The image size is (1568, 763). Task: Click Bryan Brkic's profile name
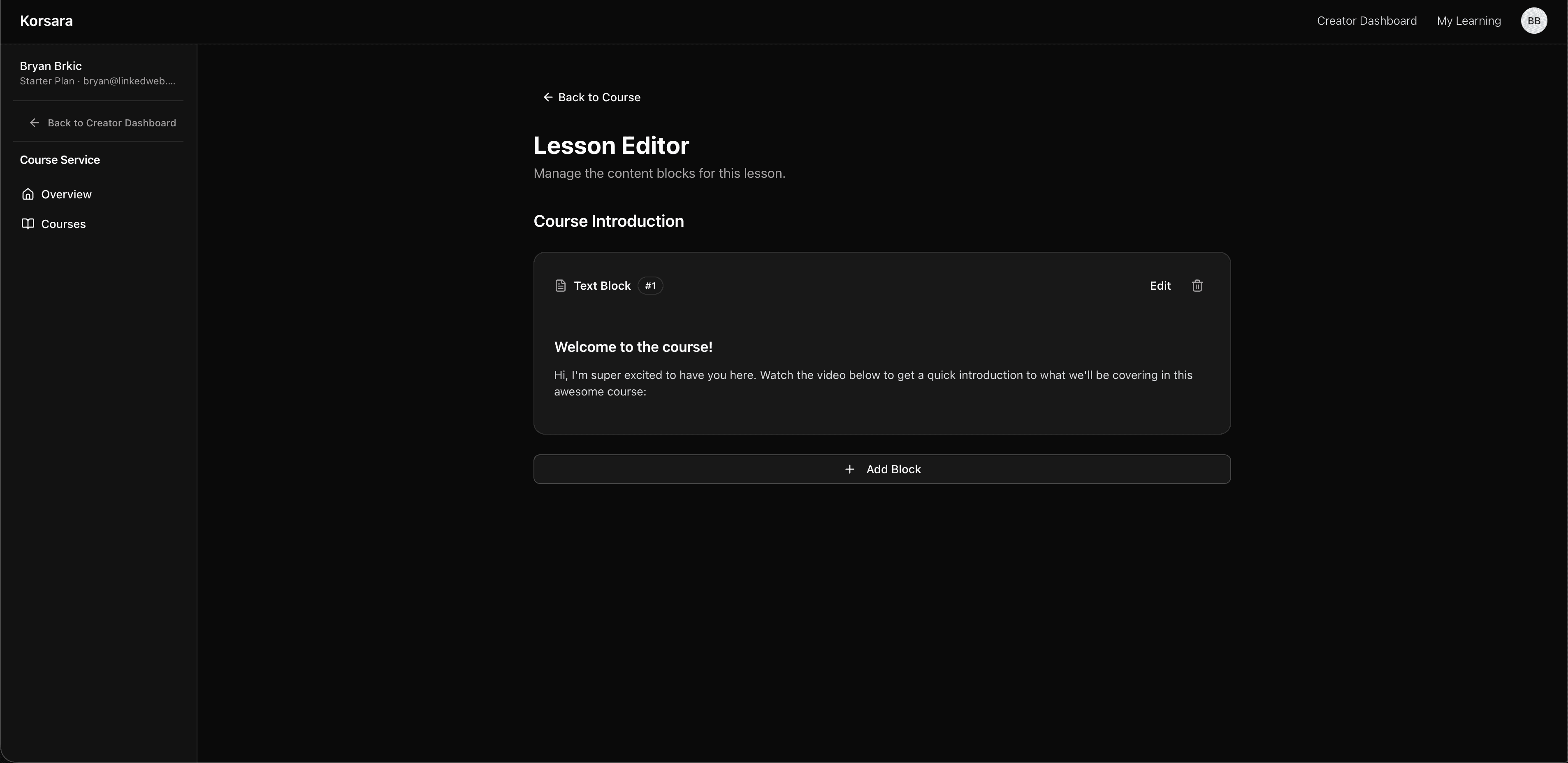pyautogui.click(x=51, y=66)
